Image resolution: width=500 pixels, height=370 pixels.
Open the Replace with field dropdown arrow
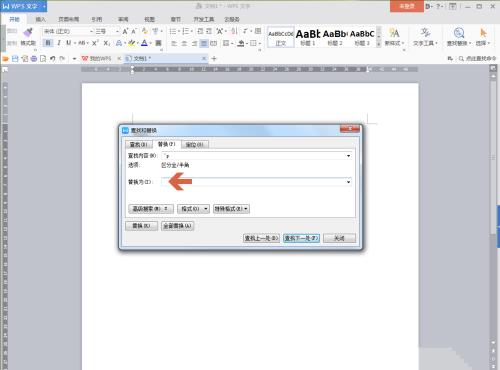tap(348, 182)
